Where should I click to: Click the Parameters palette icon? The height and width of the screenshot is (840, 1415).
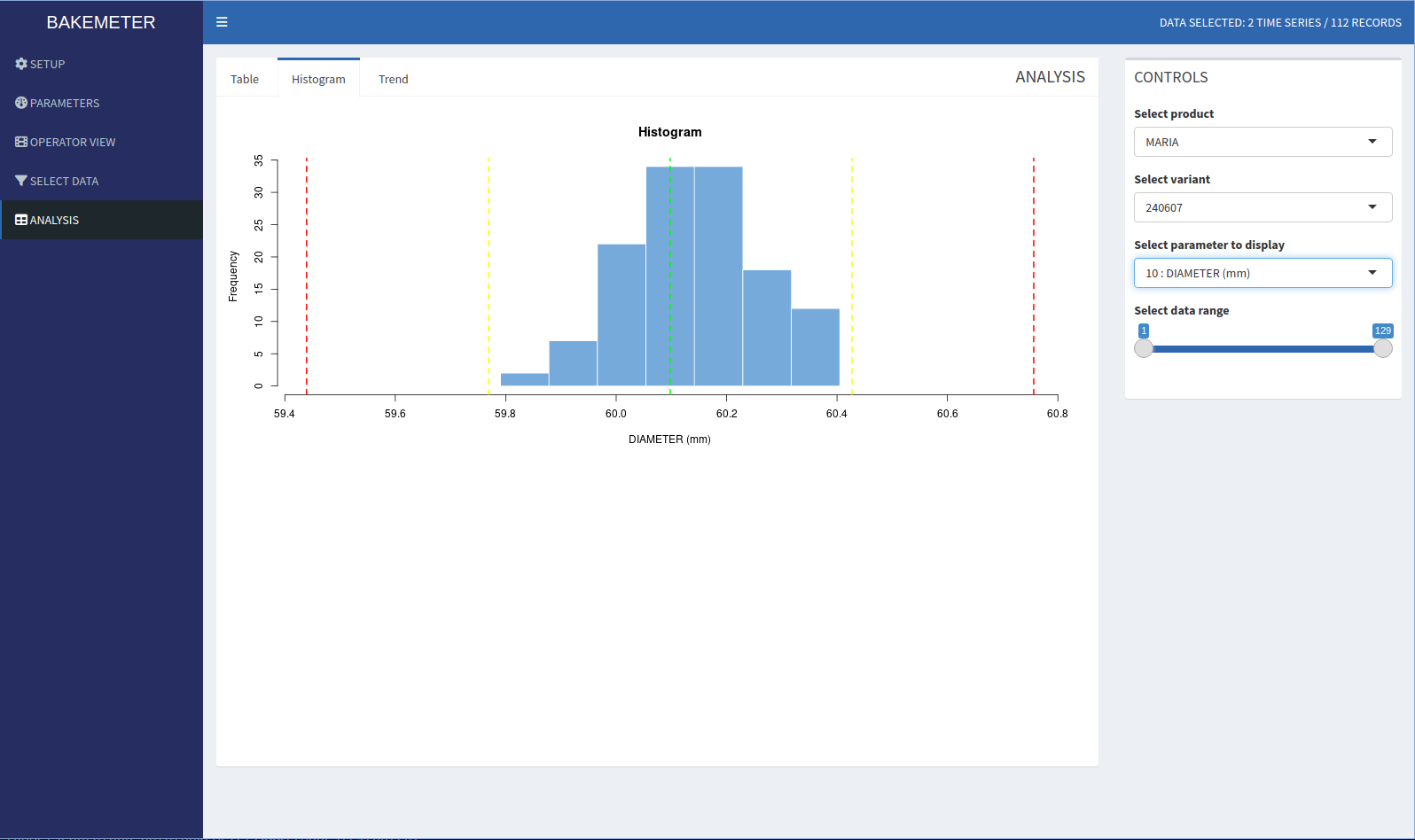pyautogui.click(x=21, y=103)
